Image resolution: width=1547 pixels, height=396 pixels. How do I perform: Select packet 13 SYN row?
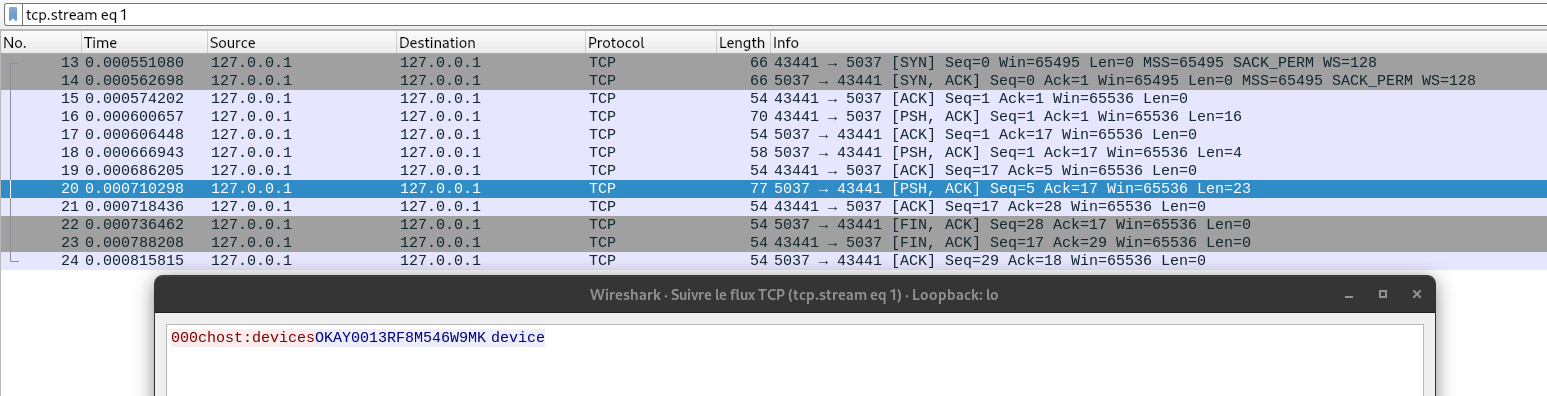tap(773, 62)
